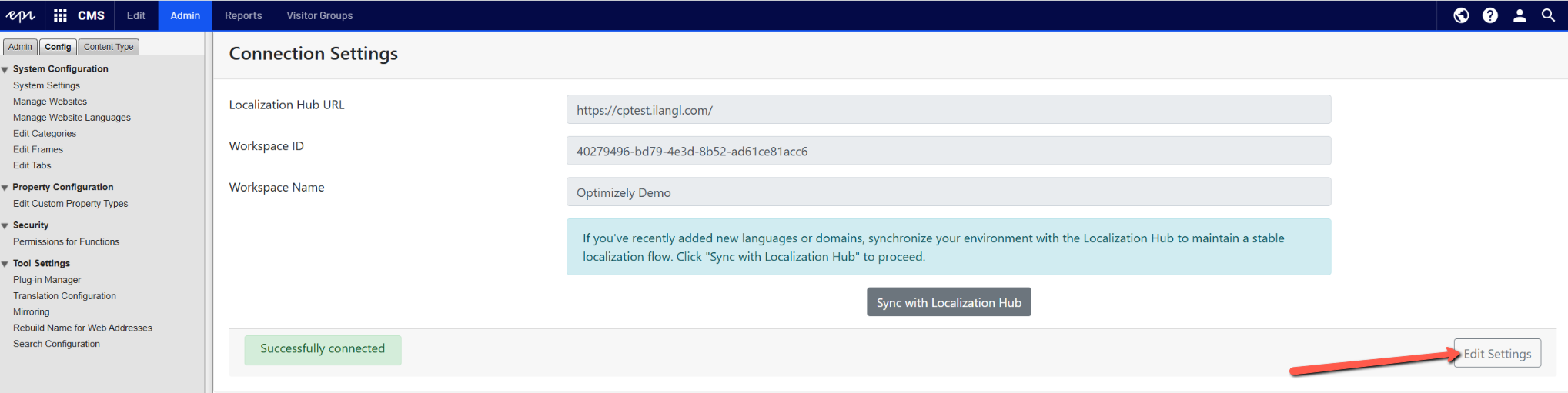Image resolution: width=1568 pixels, height=393 pixels.
Task: Switch to the Content Type tab
Action: coord(109,47)
